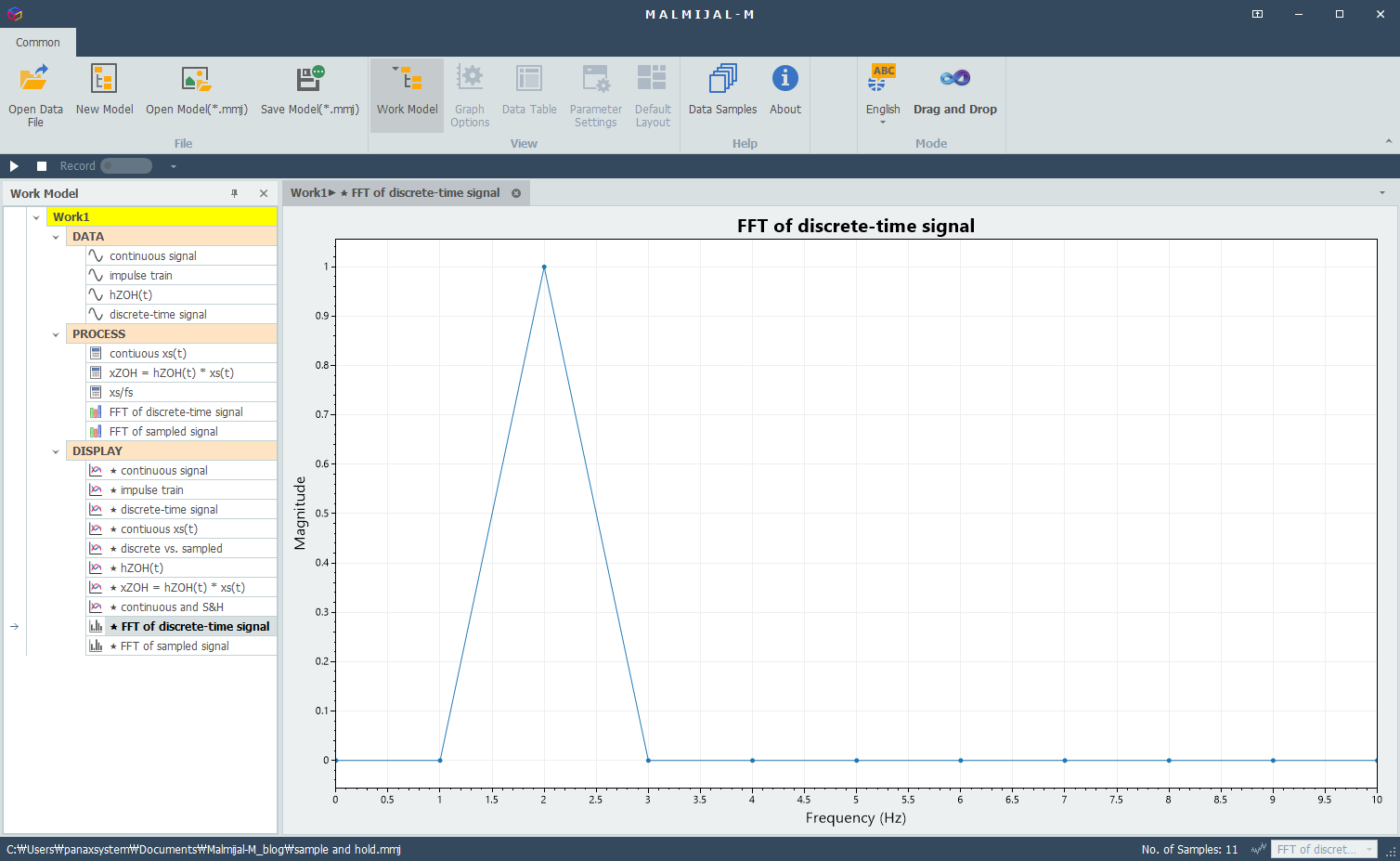Click the status bar waveform icon
1400x861 pixels.
(1259, 849)
